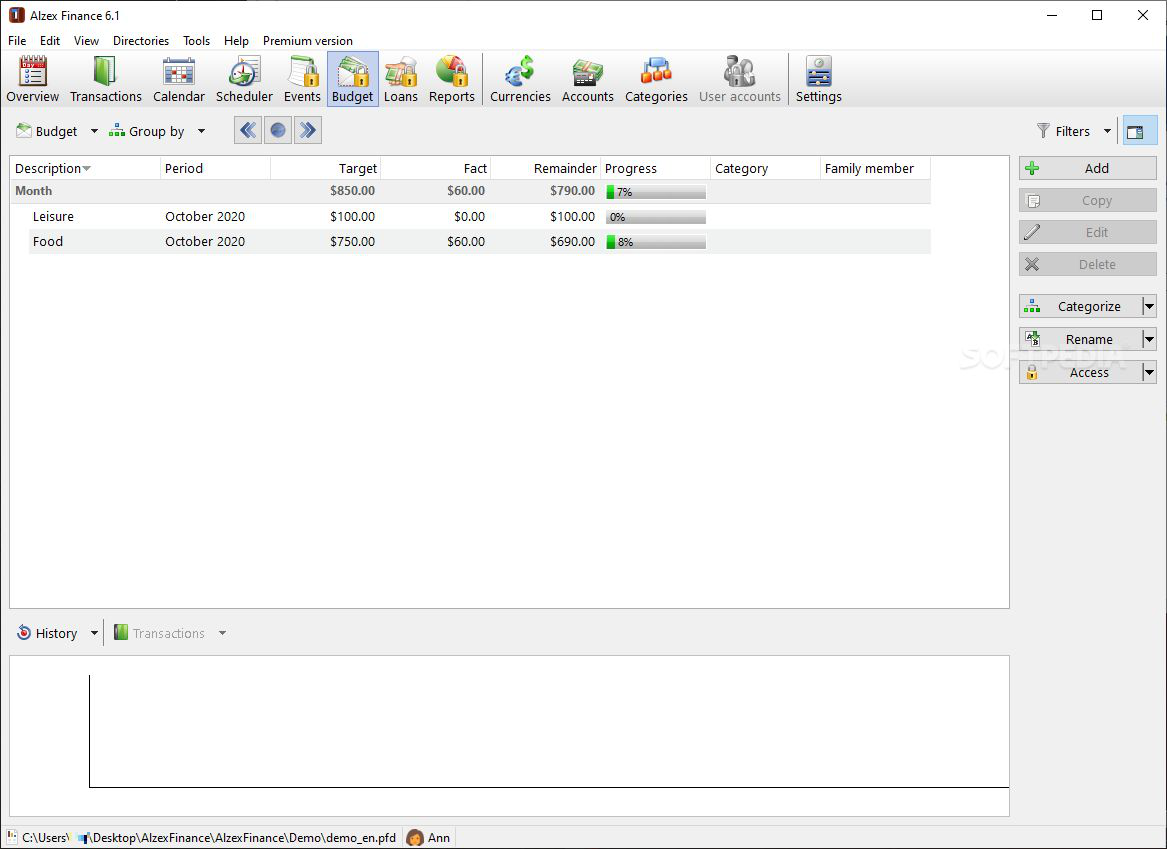Image resolution: width=1167 pixels, height=849 pixels.
Task: Open the Help menu
Action: coord(236,41)
